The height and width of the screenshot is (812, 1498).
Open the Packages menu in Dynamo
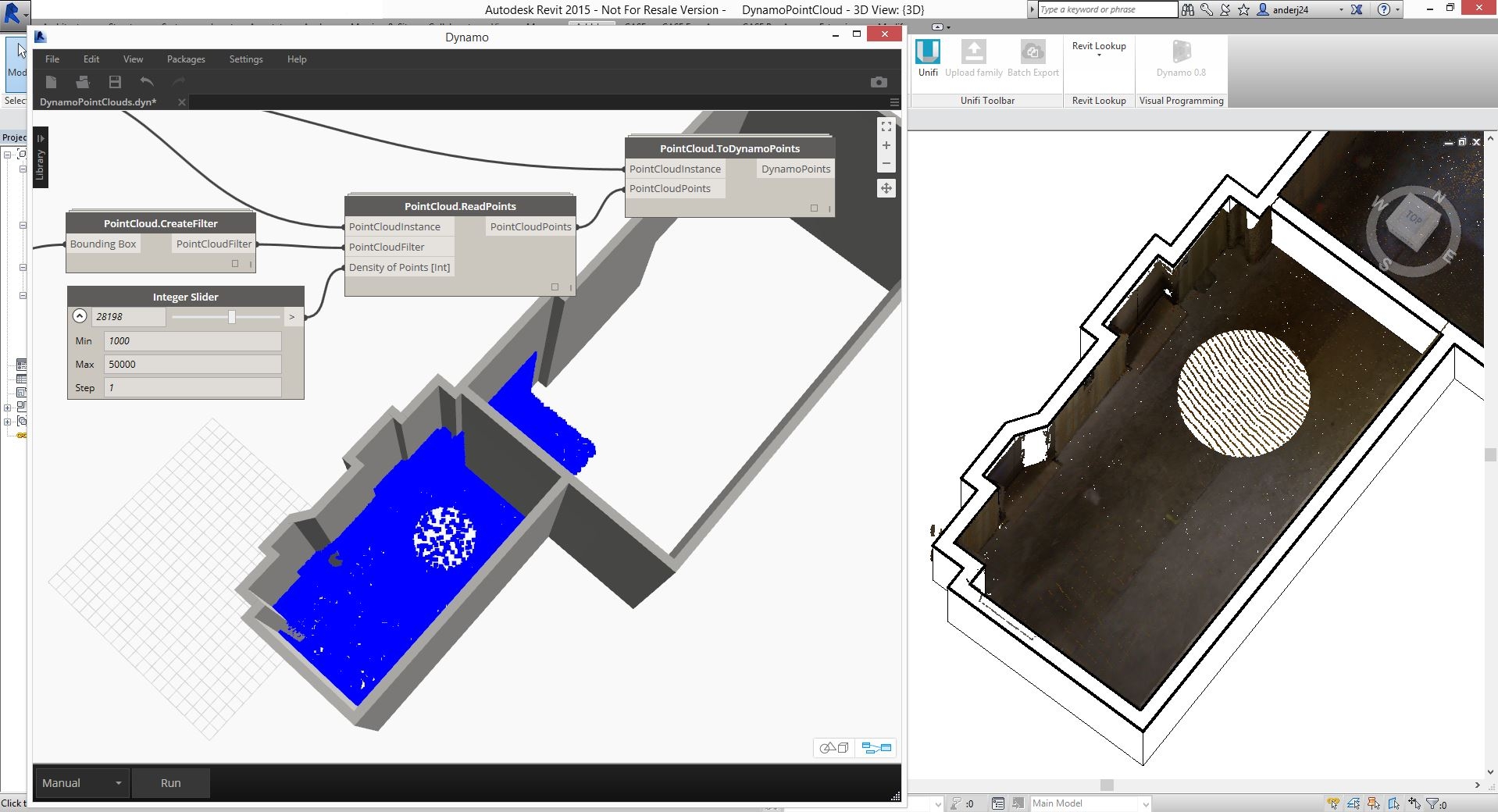pos(186,59)
